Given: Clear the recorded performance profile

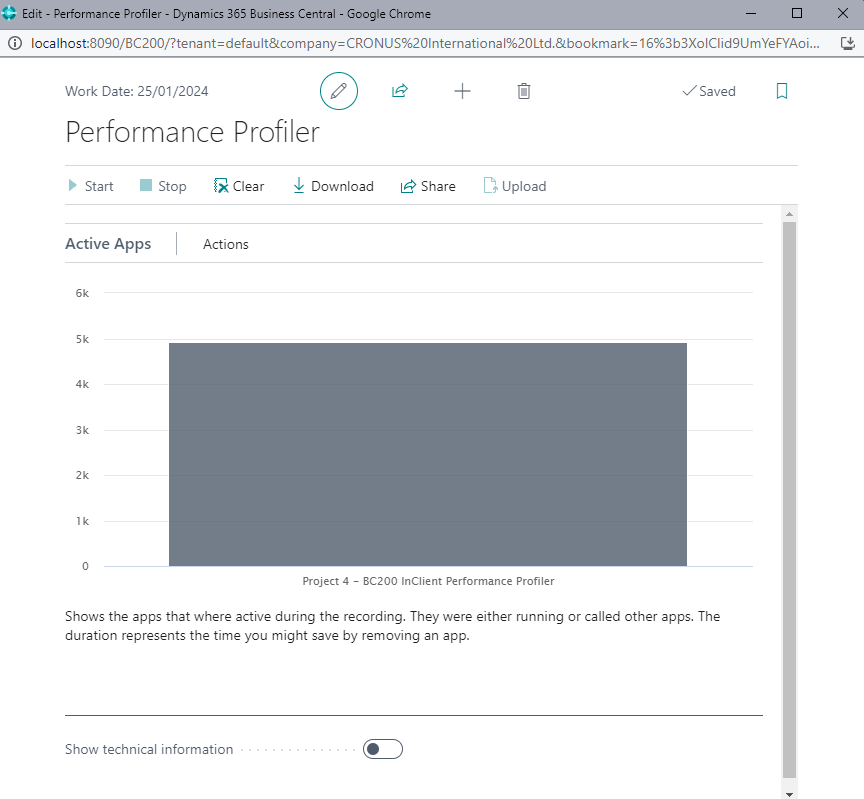Looking at the screenshot, I should pyautogui.click(x=238, y=186).
